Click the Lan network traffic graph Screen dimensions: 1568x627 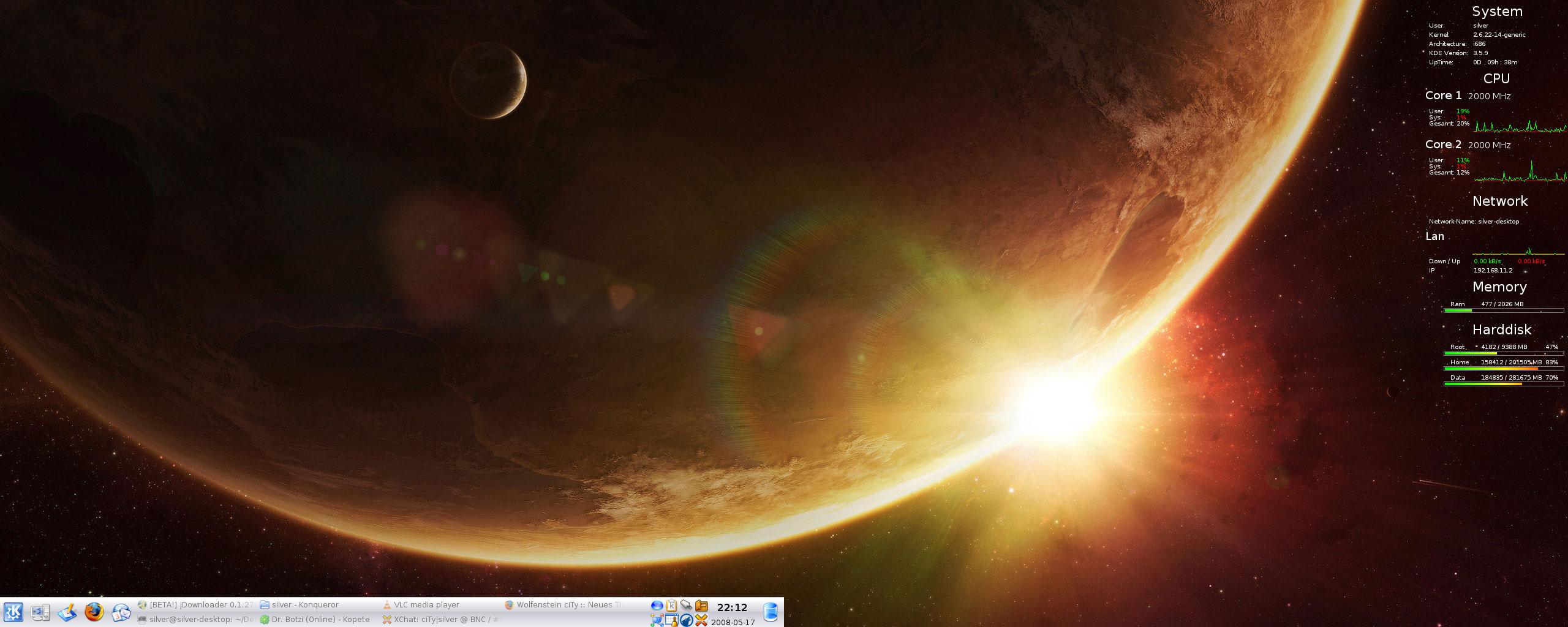(1519, 251)
